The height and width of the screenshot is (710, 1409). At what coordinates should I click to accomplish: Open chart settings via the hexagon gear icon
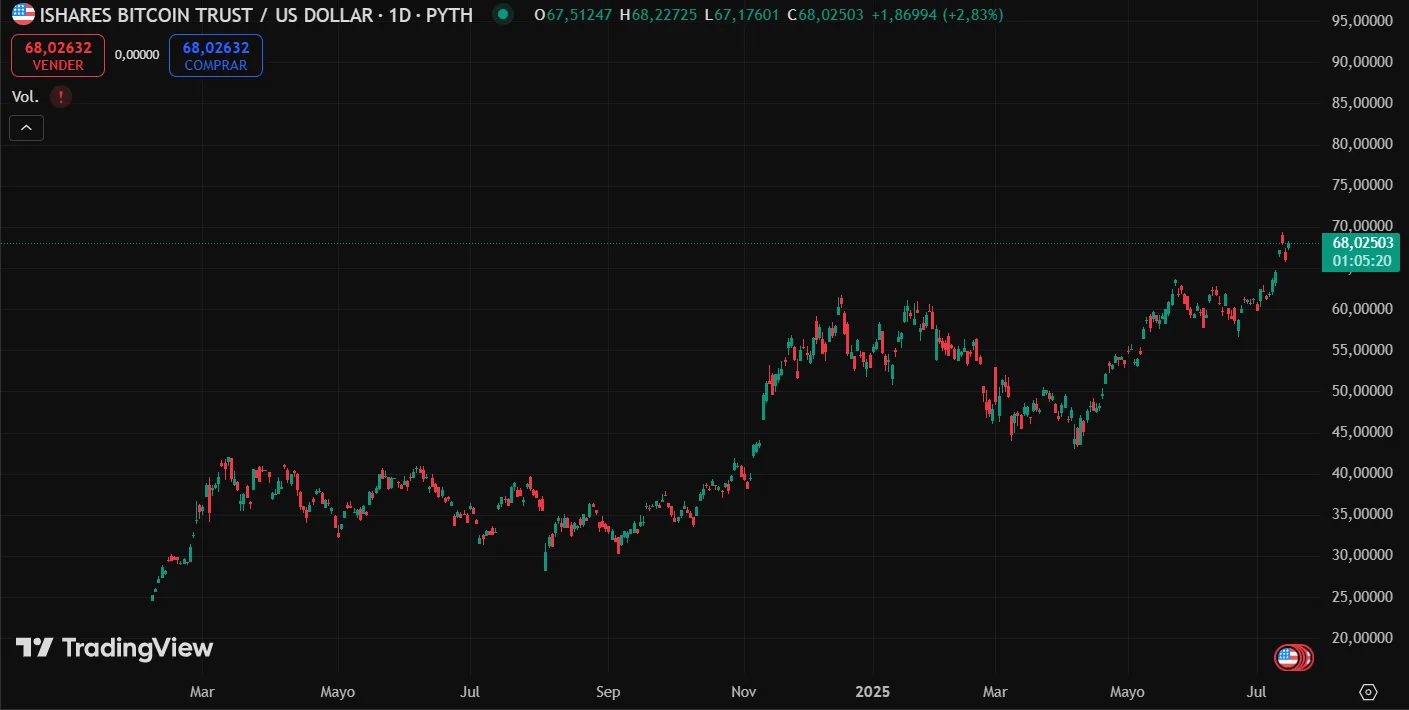pyautogui.click(x=1368, y=692)
